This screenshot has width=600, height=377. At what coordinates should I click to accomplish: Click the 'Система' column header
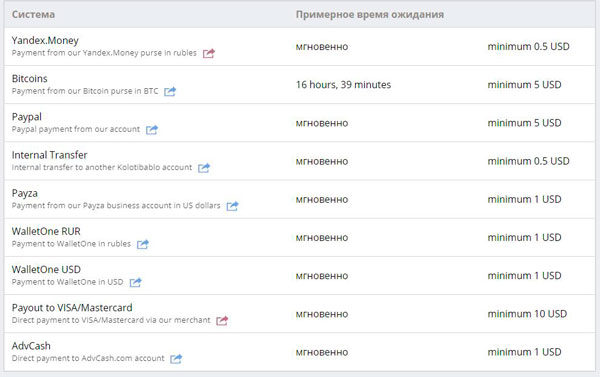tap(33, 15)
